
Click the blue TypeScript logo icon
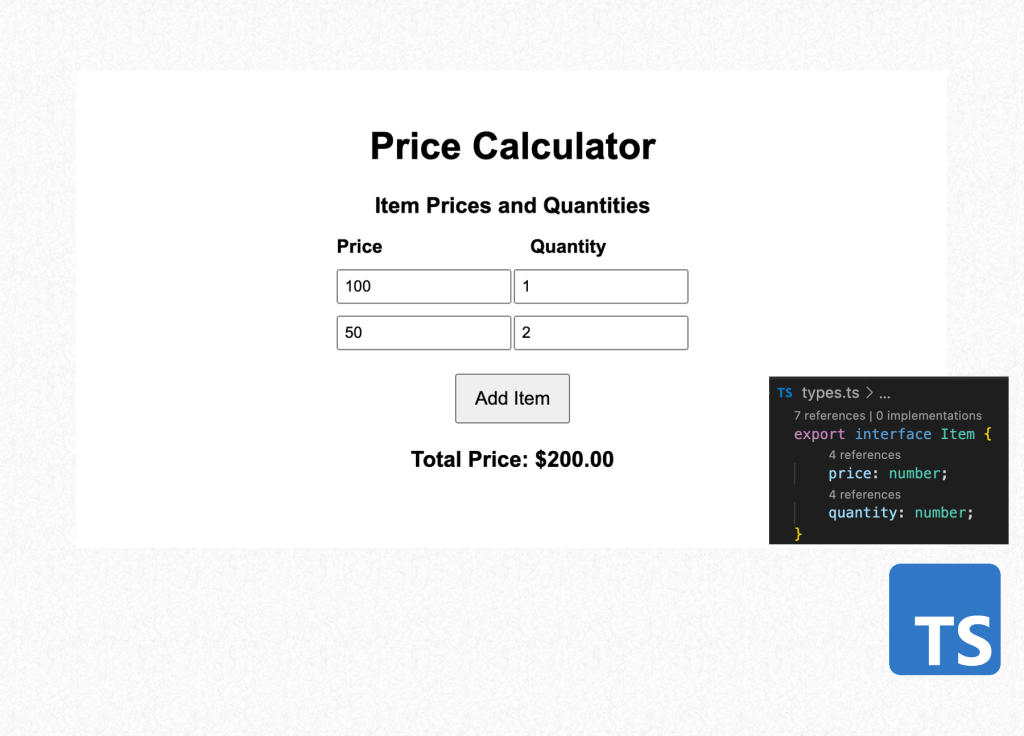944,619
